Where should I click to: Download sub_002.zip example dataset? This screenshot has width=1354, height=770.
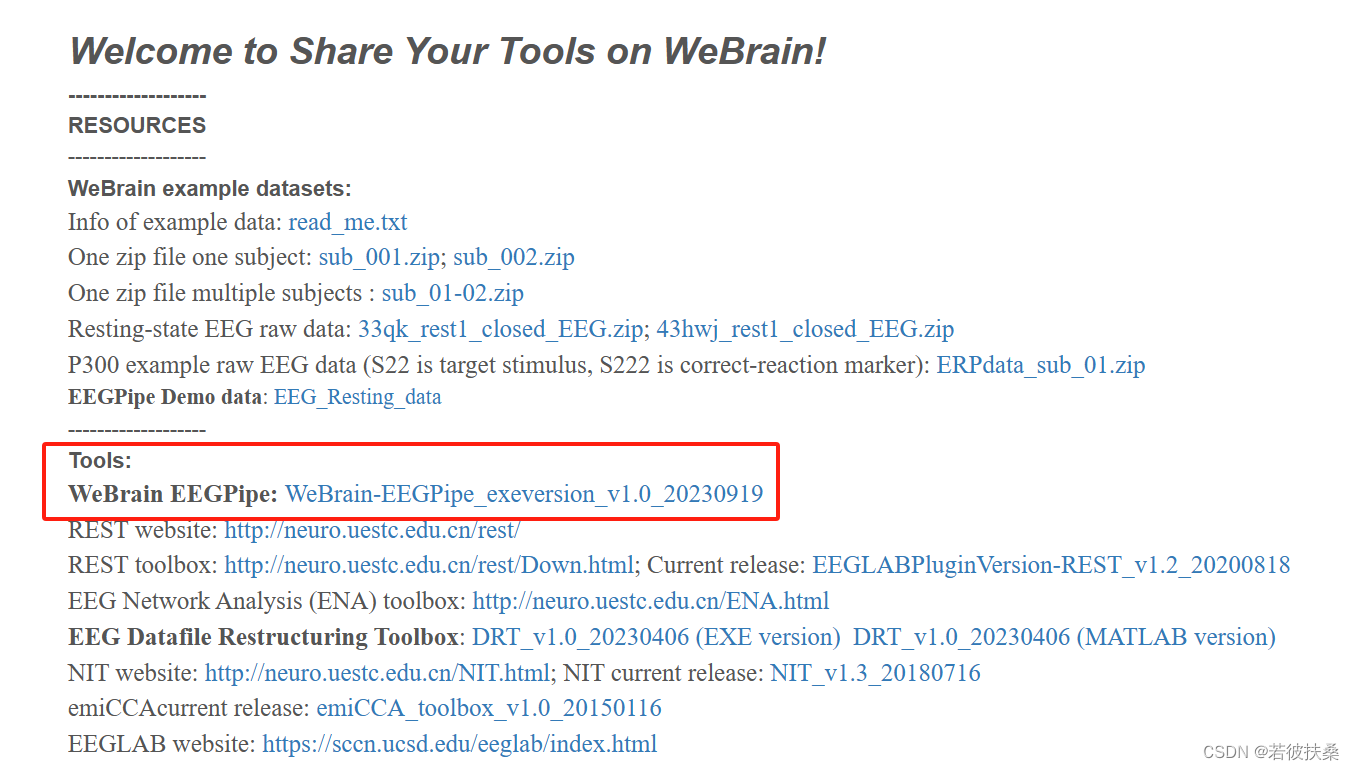point(514,258)
